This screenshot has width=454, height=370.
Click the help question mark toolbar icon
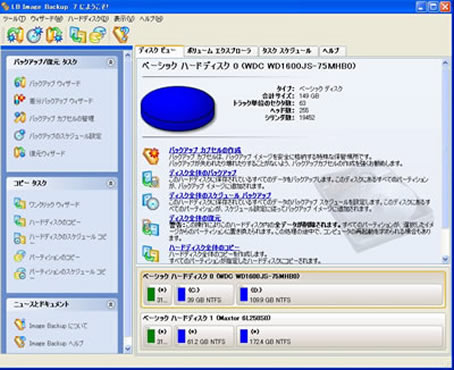click(121, 34)
